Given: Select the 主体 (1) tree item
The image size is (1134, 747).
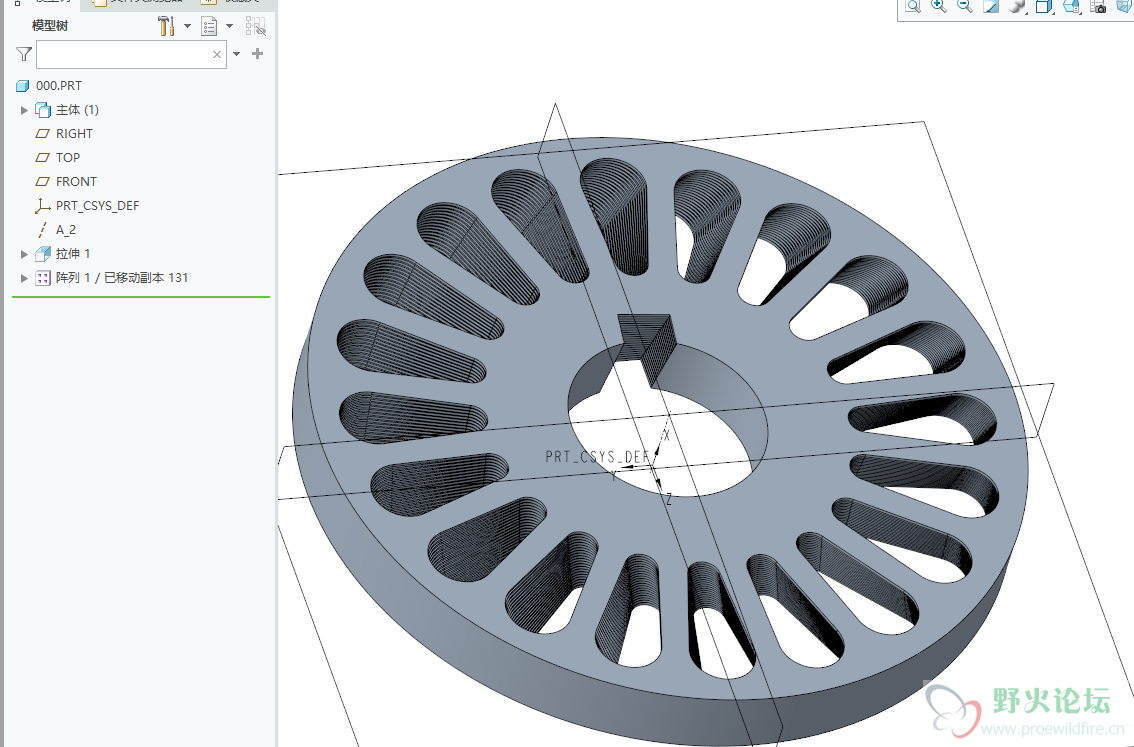Looking at the screenshot, I should tap(77, 110).
